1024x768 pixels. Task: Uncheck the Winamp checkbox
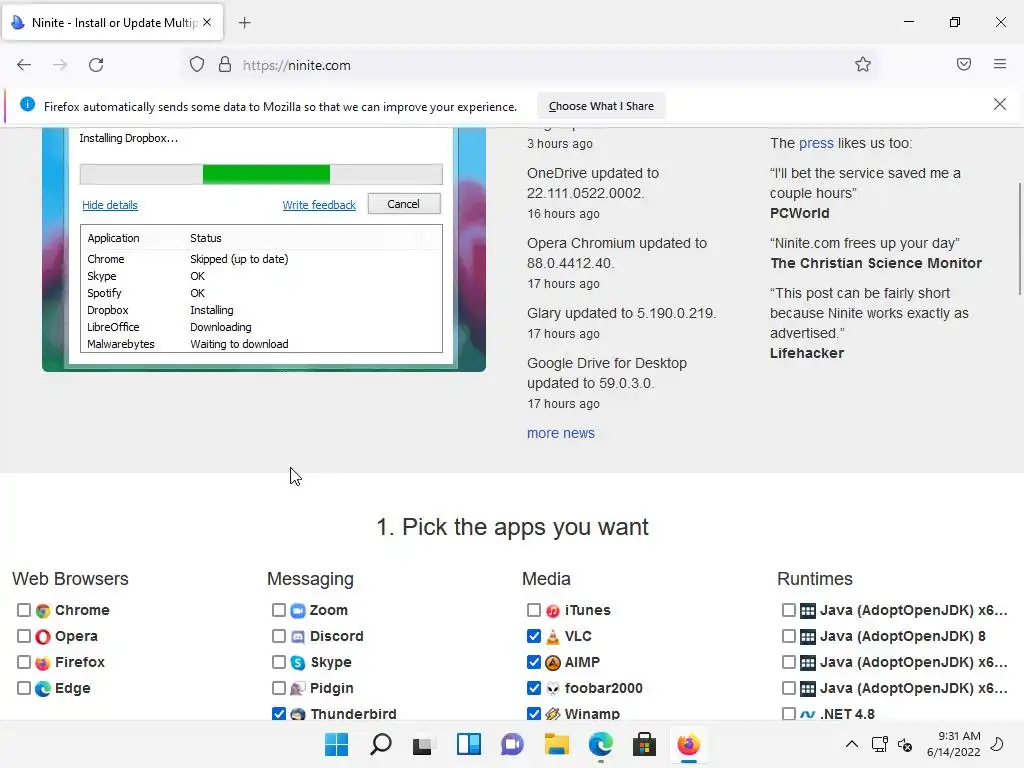point(534,714)
